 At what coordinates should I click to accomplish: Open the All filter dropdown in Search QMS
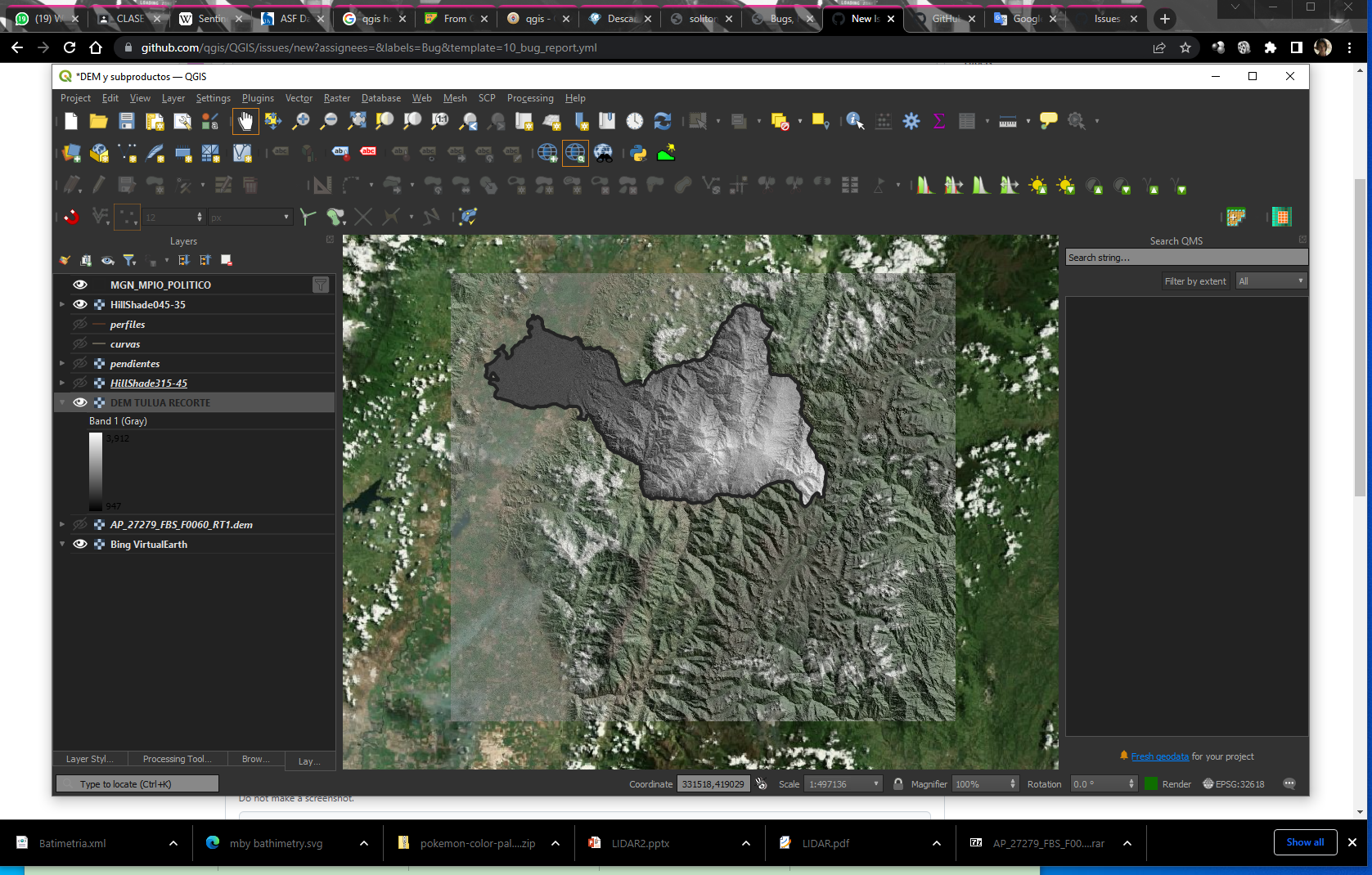coord(1271,280)
